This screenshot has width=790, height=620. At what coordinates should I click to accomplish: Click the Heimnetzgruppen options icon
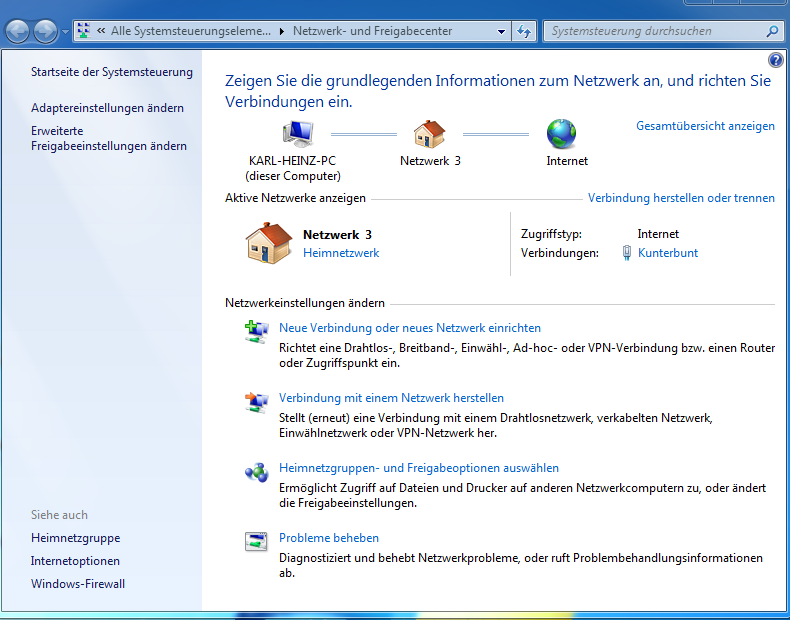[257, 472]
